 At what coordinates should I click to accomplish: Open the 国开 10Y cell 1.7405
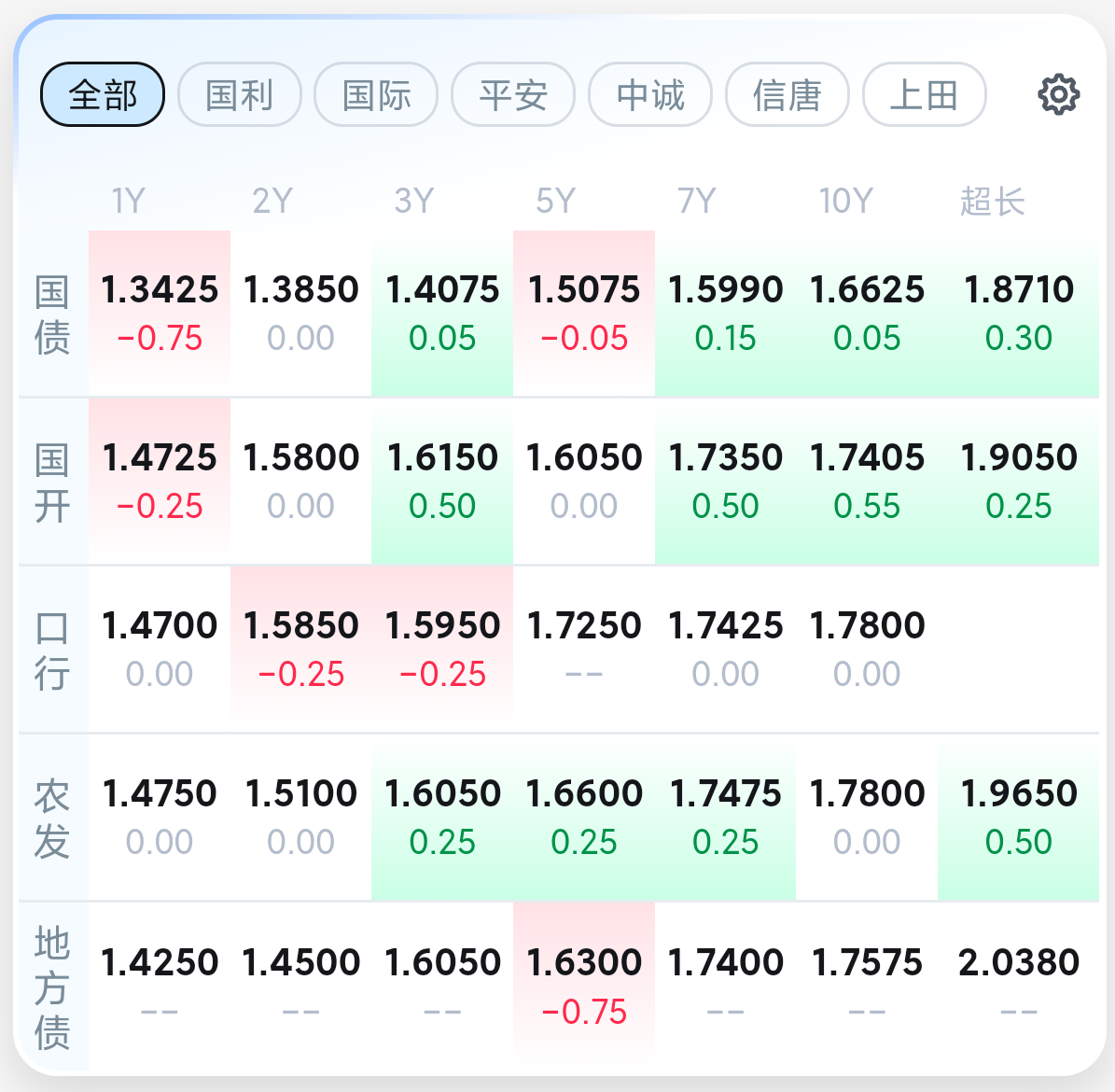click(x=867, y=483)
